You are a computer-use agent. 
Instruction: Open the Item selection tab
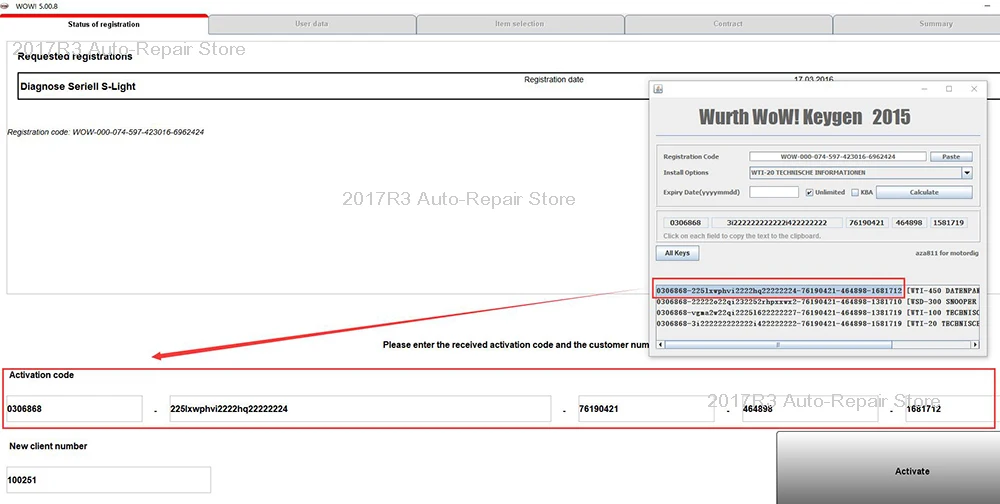pyautogui.click(x=520, y=24)
